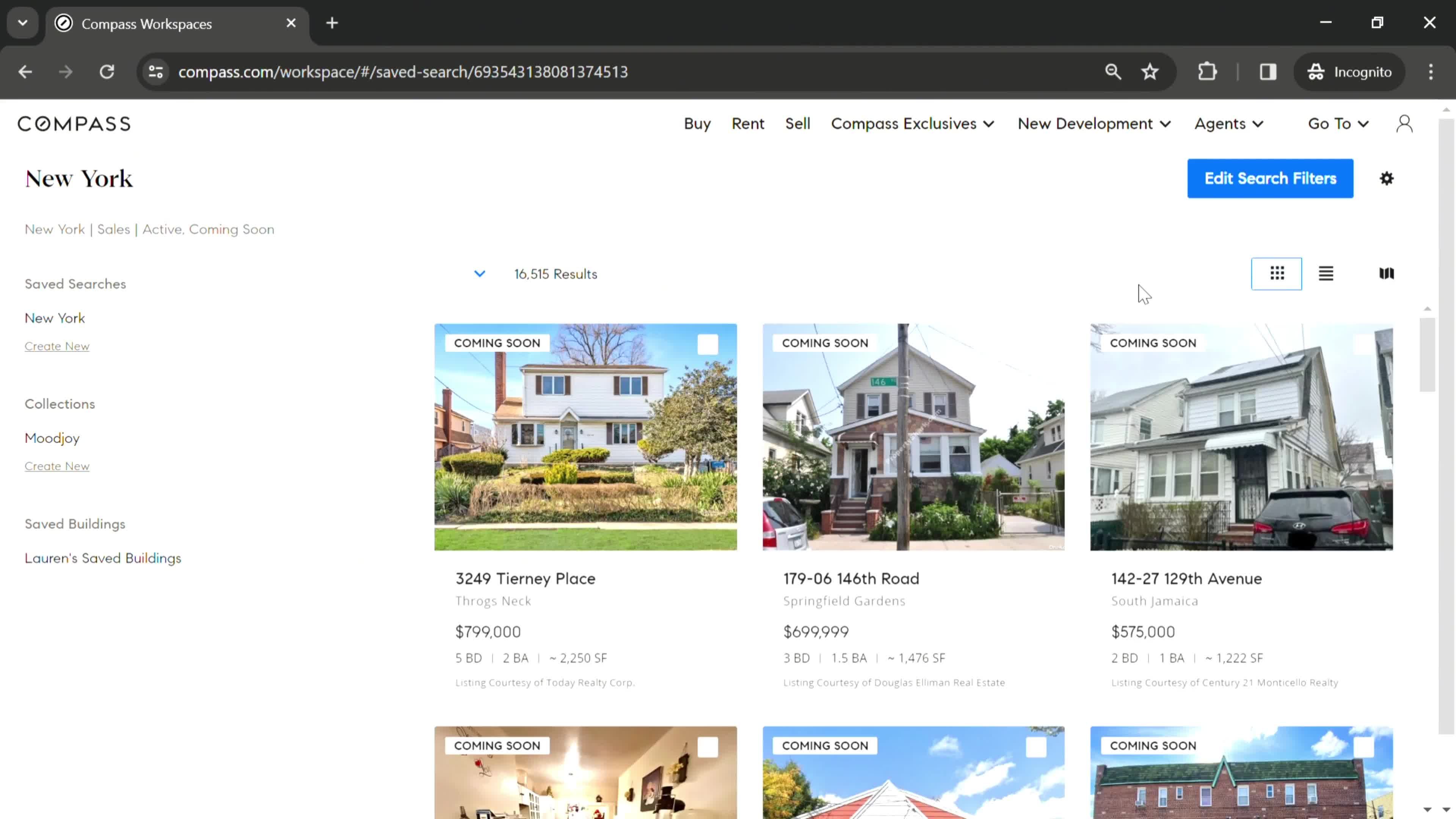The width and height of the screenshot is (1456, 819).
Task: Expand New Development dropdown
Action: pos(1094,124)
